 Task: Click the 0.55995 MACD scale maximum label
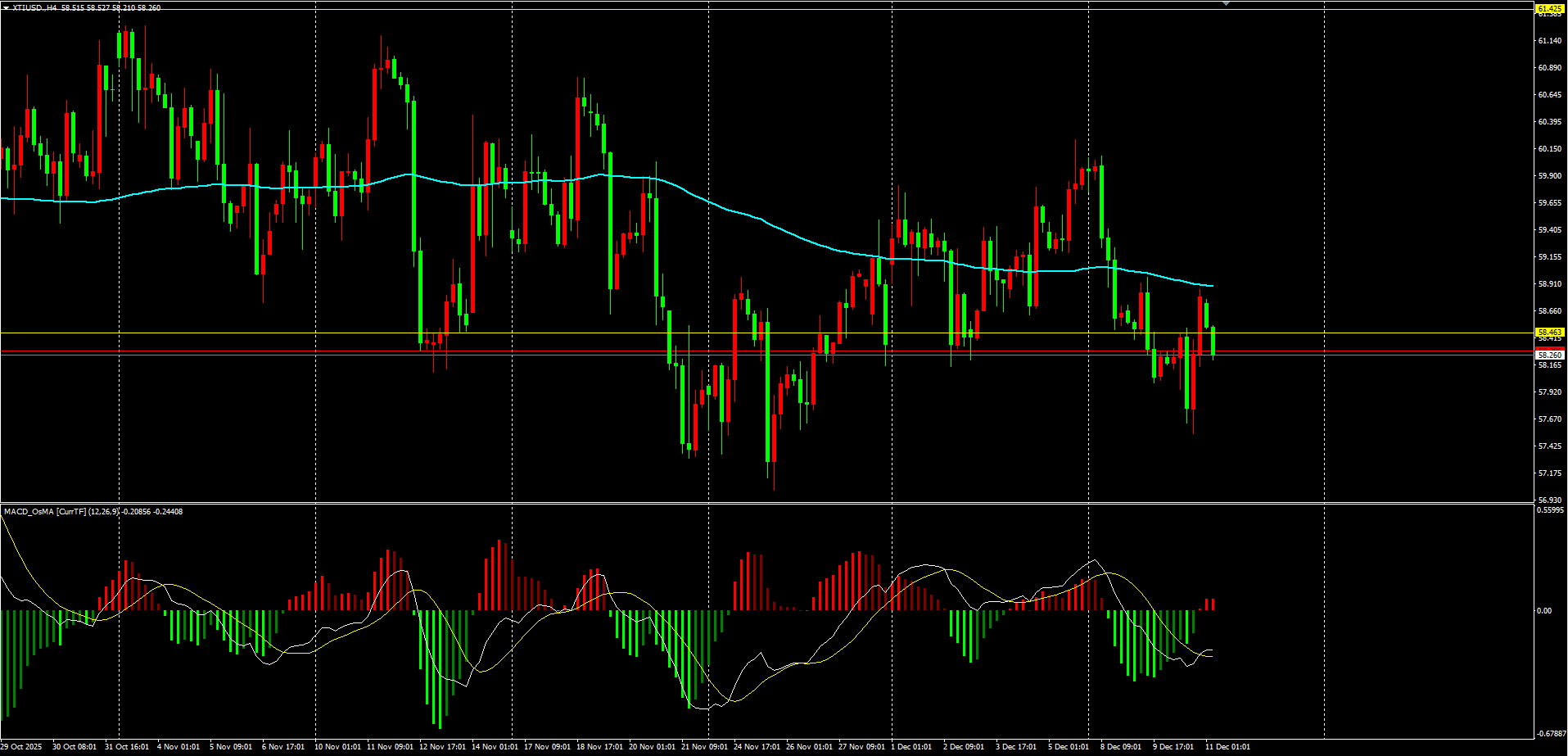(x=1550, y=510)
